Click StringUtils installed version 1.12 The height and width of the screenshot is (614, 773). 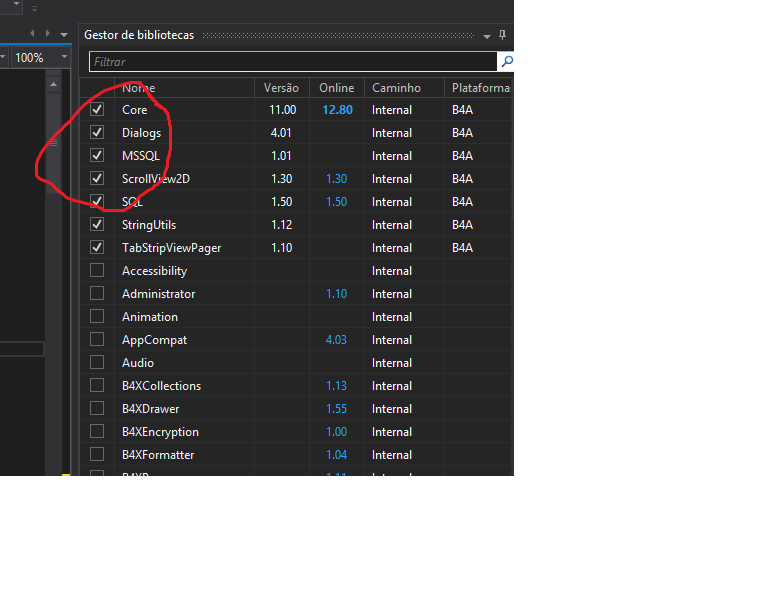pos(281,225)
